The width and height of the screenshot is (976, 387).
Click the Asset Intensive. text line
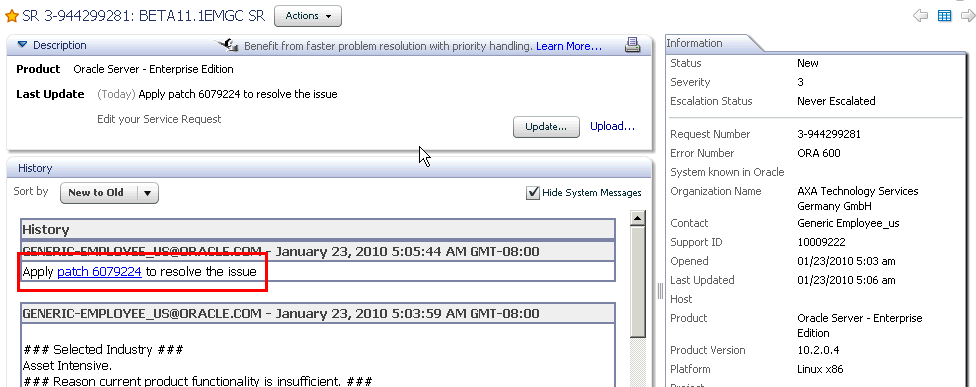67,365
